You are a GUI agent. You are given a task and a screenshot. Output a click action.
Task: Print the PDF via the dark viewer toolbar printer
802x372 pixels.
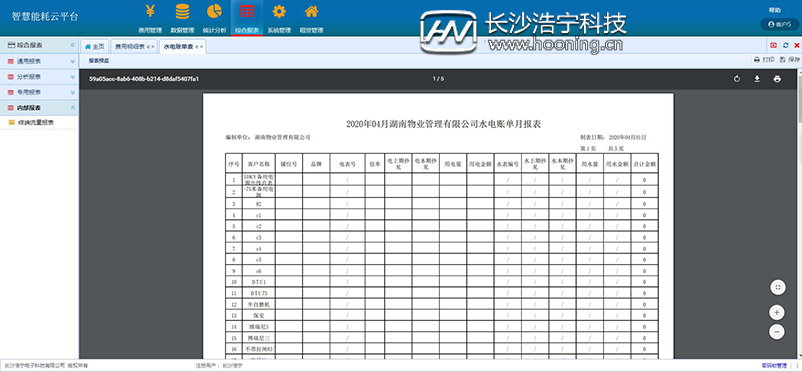pyautogui.click(x=777, y=79)
